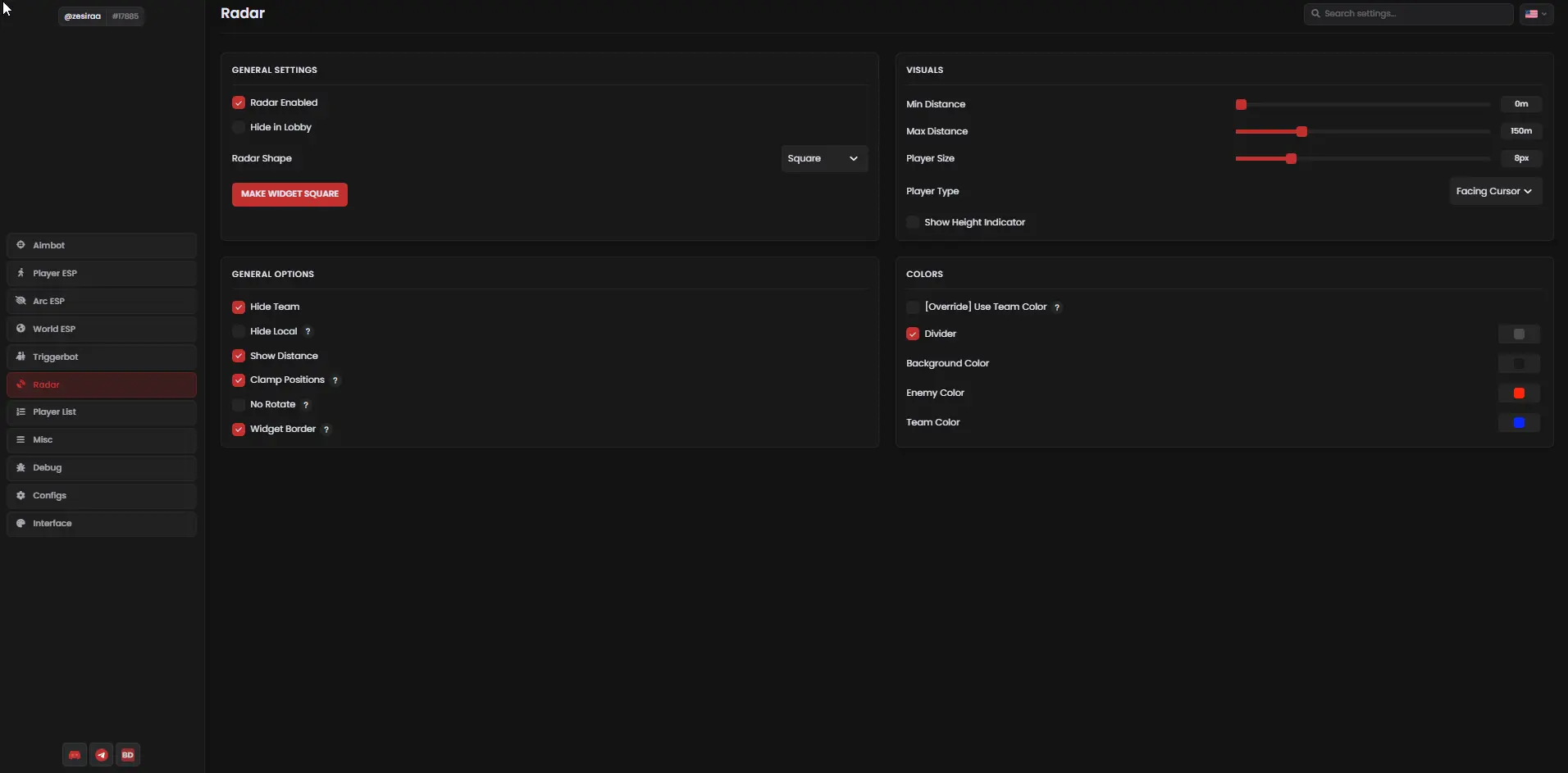Image resolution: width=1568 pixels, height=773 pixels.
Task: Expand the Player Type Facing Cursor dropdown
Action: pos(1495,191)
